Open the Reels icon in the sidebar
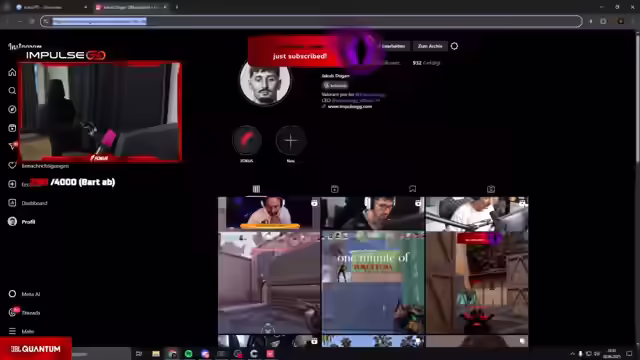 (x=12, y=128)
